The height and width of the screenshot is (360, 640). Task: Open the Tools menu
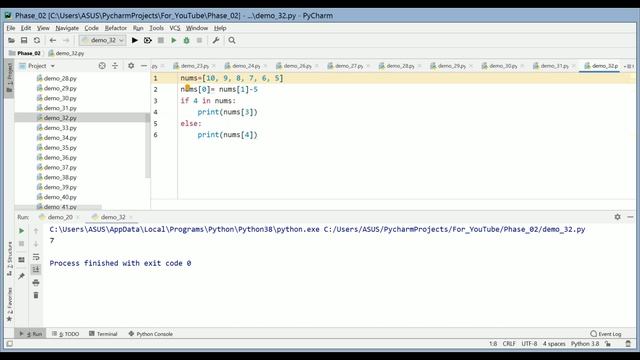tap(156, 28)
